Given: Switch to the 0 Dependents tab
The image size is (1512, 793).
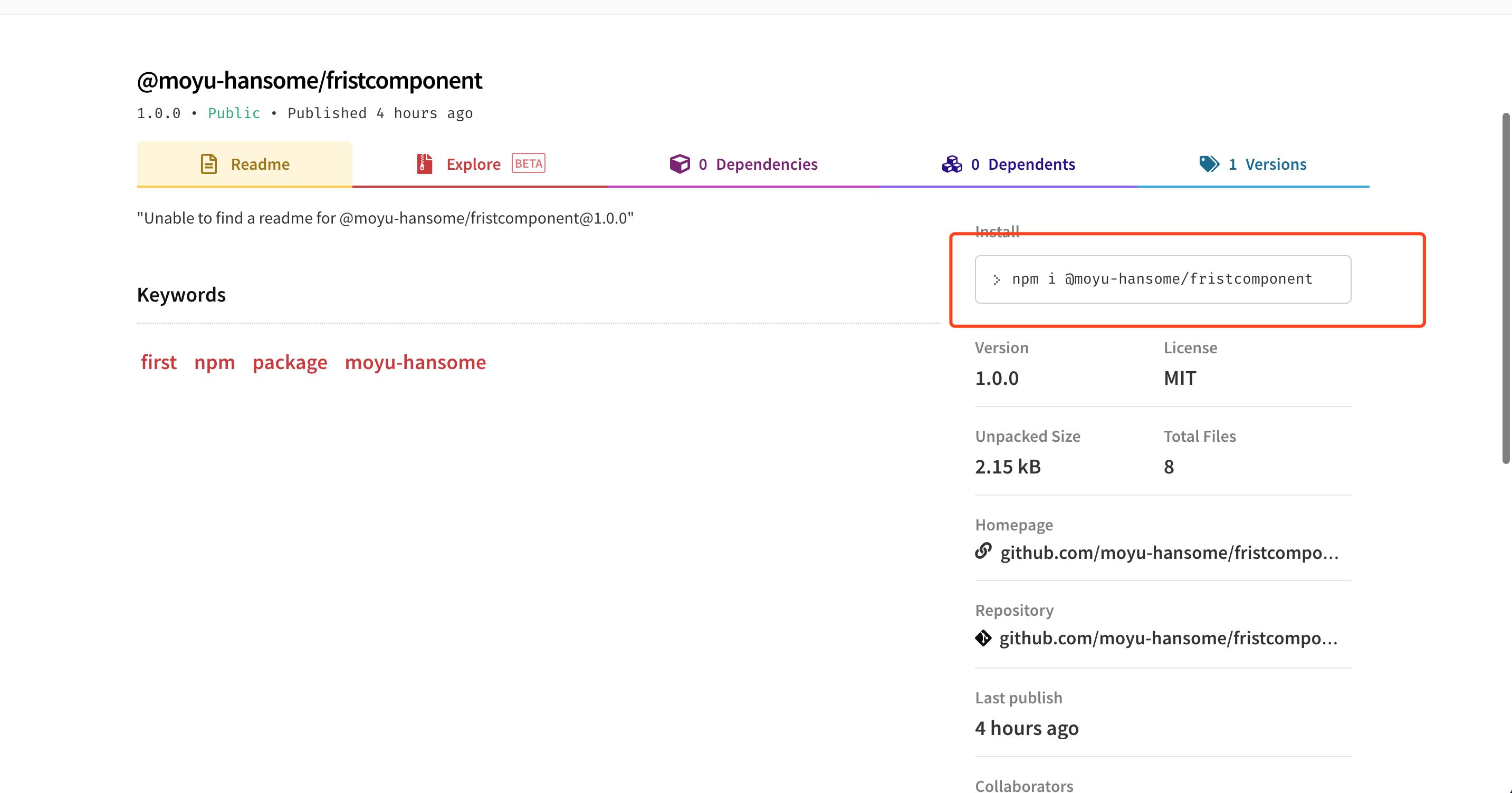Looking at the screenshot, I should 1022,164.
